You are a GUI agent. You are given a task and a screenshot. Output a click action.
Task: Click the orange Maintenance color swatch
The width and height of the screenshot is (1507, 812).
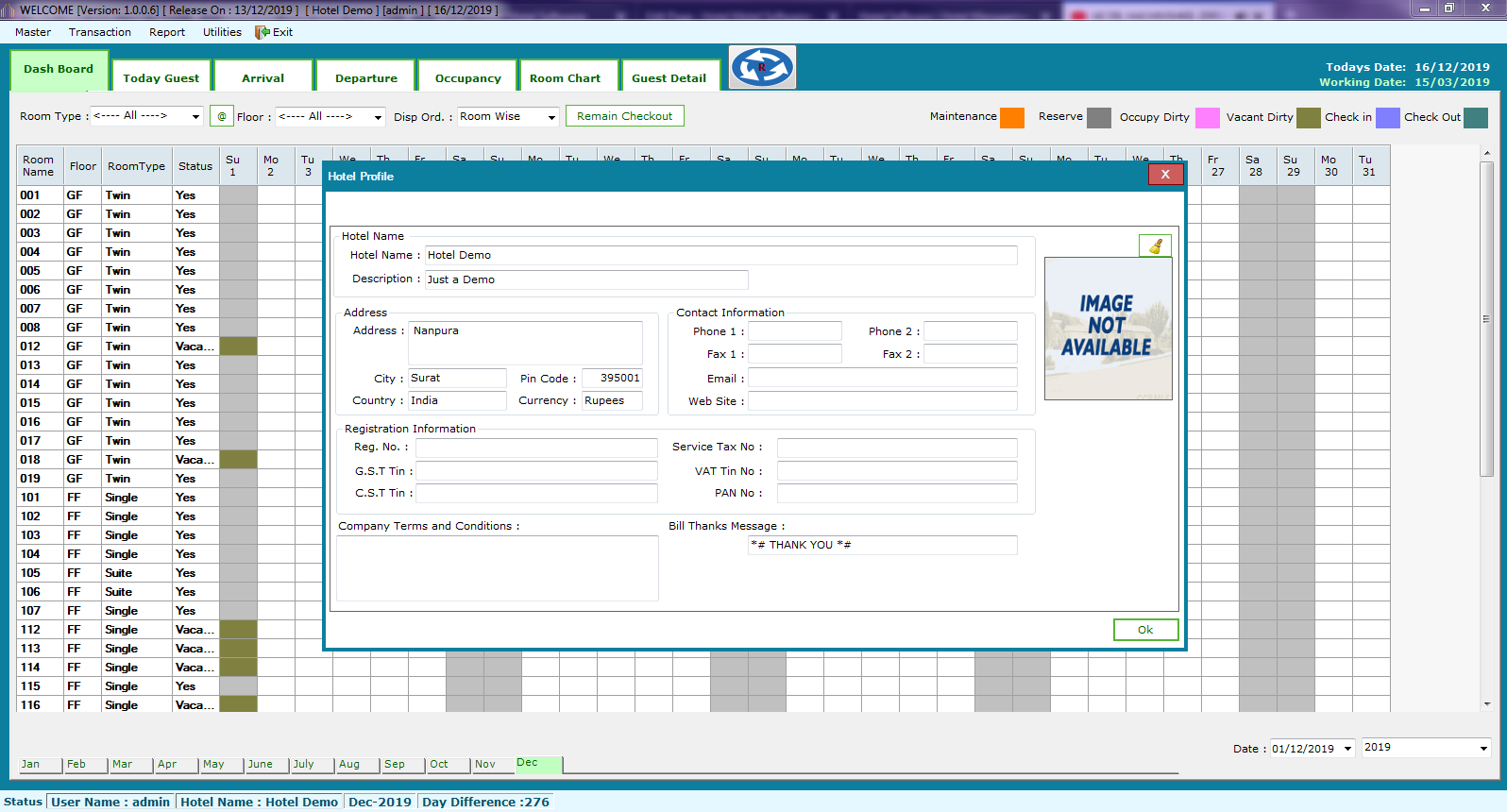[x=1012, y=117]
